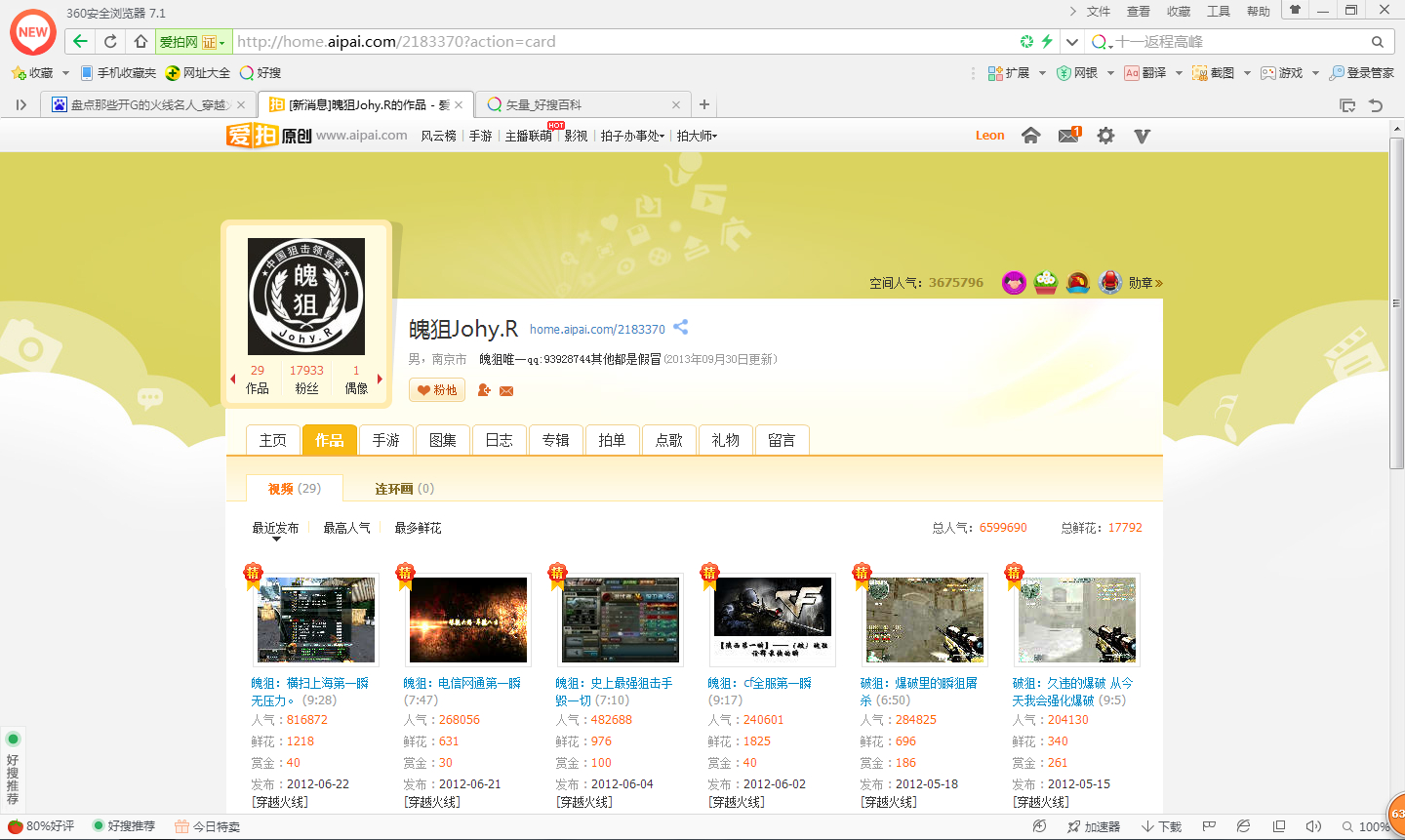Switch to the 主页 profile tab
This screenshot has height=840, width=1405.
[273, 440]
